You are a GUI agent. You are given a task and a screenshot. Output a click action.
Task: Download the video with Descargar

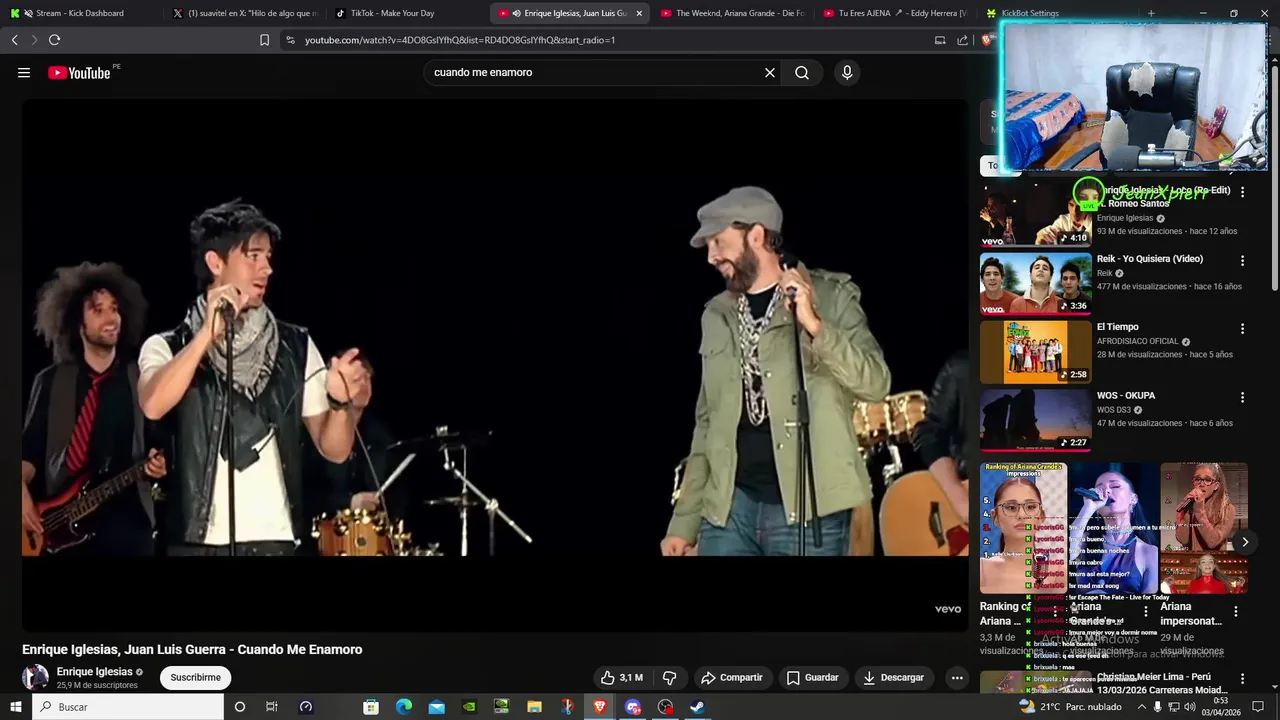point(894,678)
